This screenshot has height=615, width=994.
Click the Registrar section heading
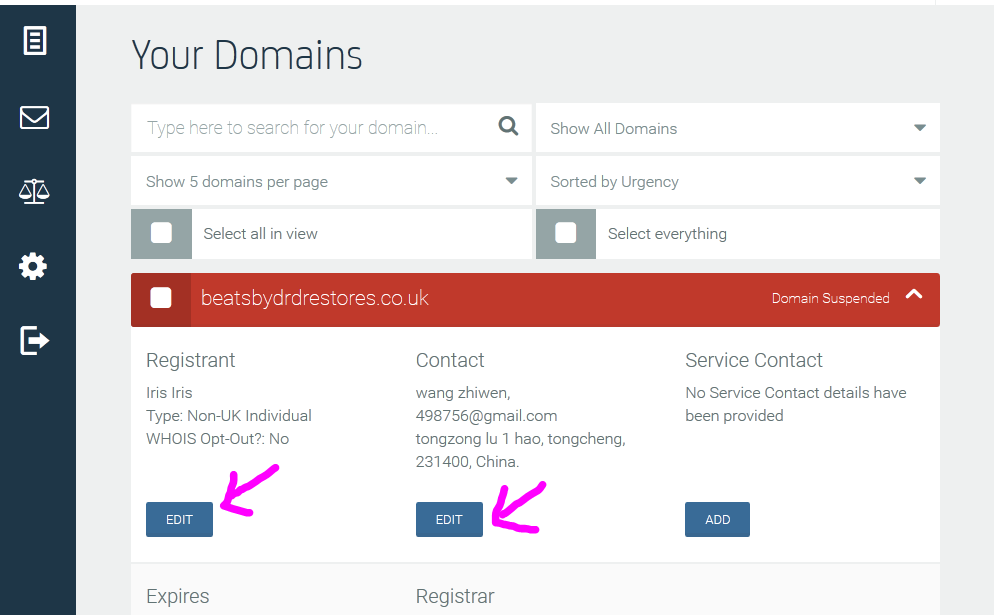455,596
